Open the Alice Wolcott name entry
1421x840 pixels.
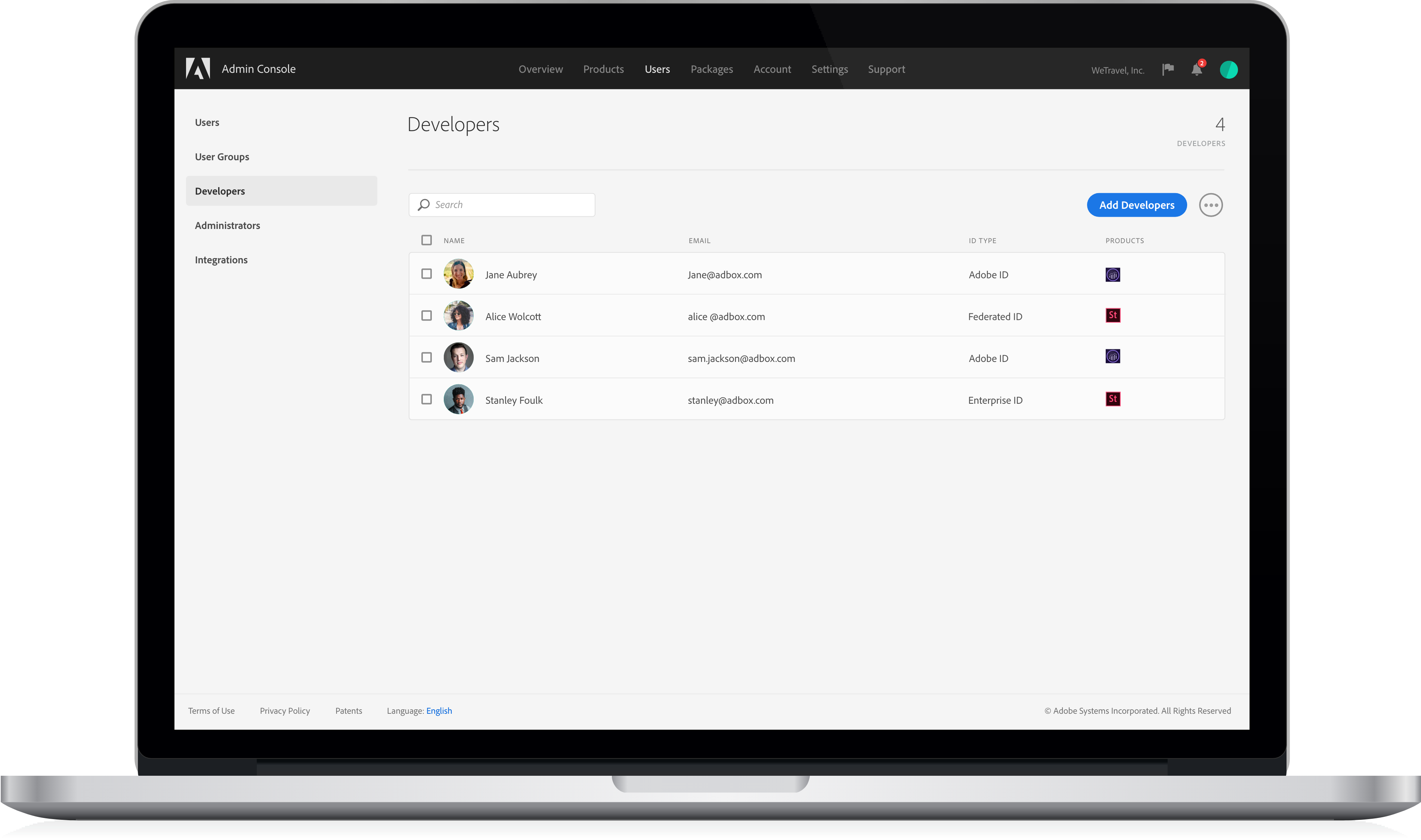513,316
